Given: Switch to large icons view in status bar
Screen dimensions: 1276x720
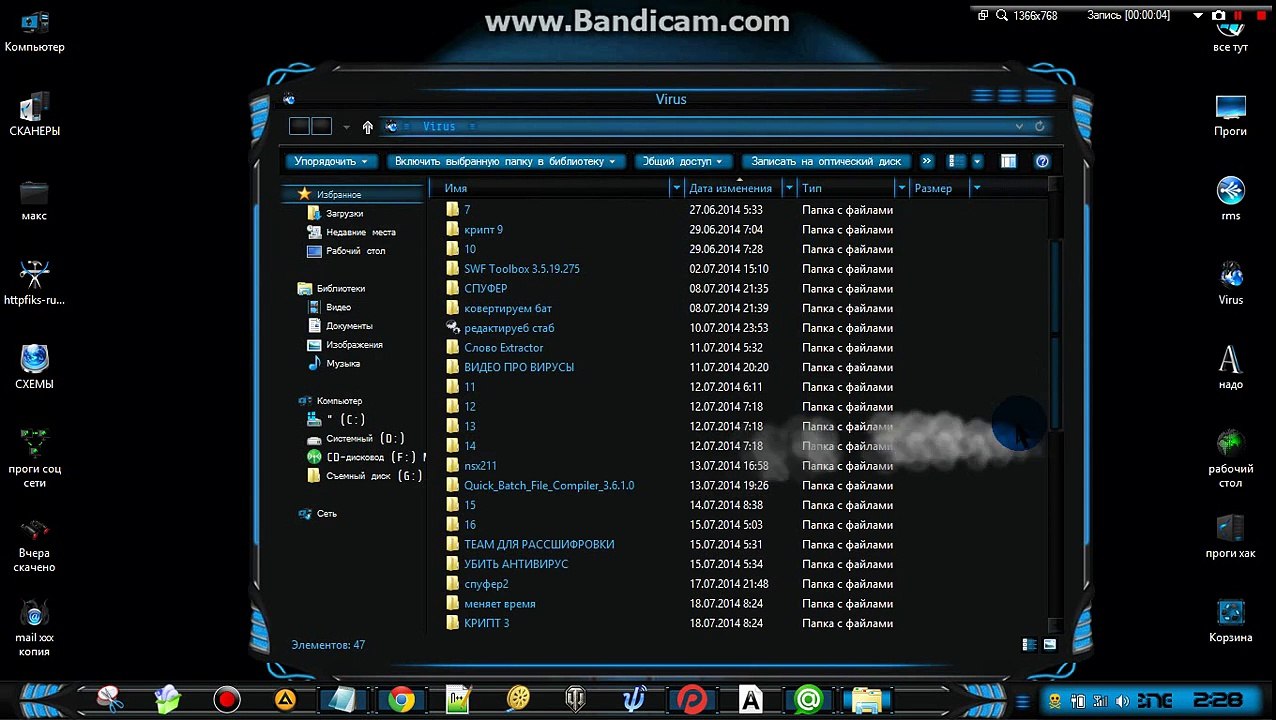Looking at the screenshot, I should coord(1050,644).
